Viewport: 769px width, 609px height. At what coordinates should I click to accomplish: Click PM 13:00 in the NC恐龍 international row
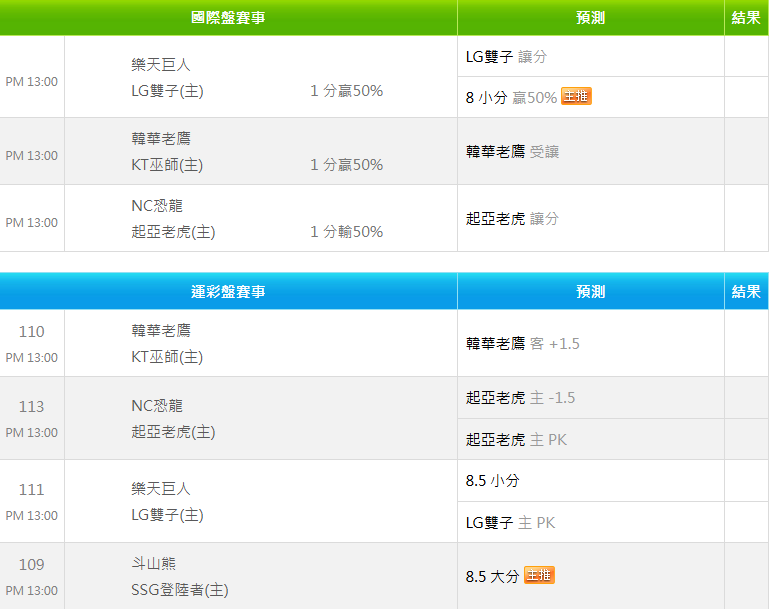pos(31,223)
